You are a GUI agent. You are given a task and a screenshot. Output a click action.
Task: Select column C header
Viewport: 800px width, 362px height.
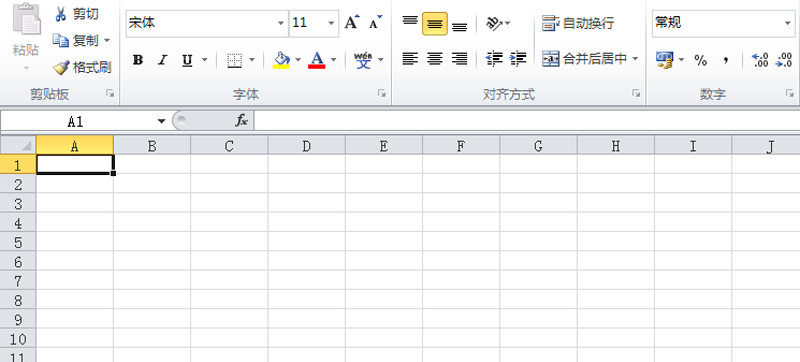tap(229, 146)
